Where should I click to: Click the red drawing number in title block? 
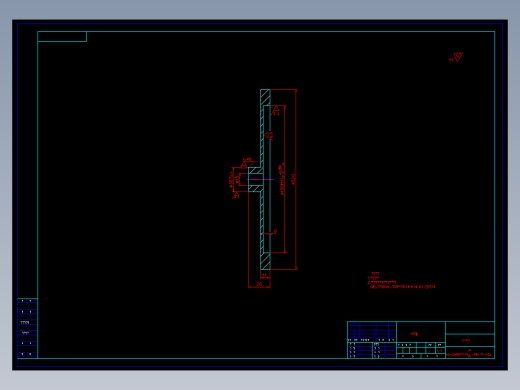point(469,355)
